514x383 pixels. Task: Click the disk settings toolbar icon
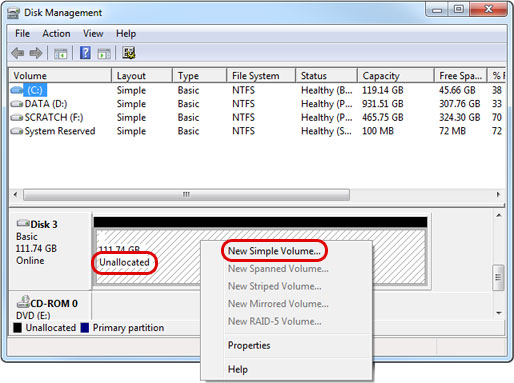128,53
